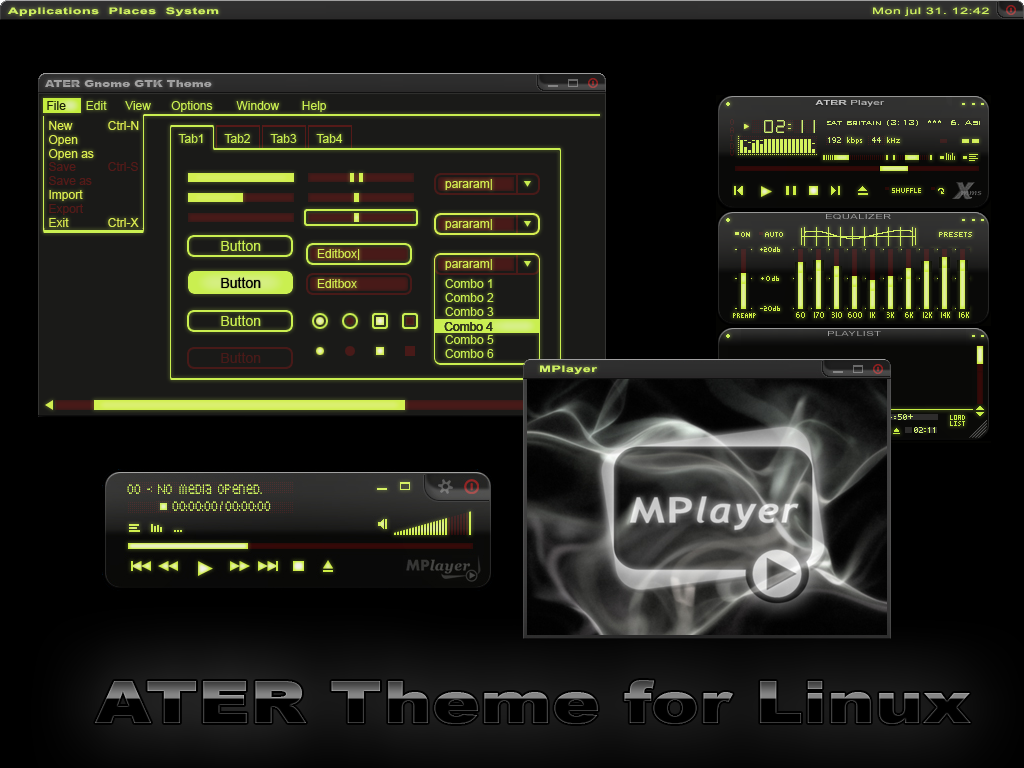Click LOAD LIST in Playlist window

coord(957,421)
